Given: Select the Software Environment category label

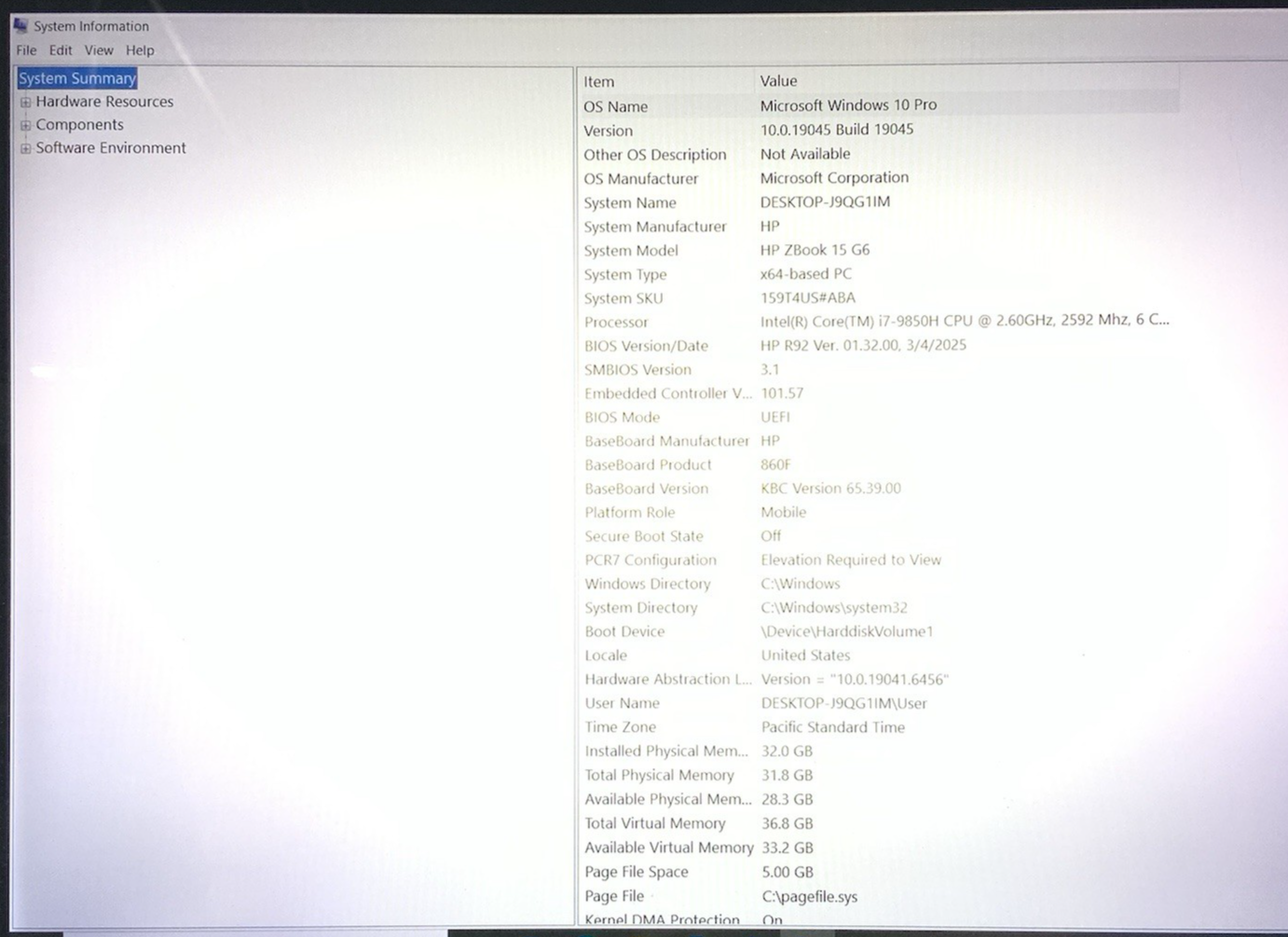Looking at the screenshot, I should (x=111, y=148).
